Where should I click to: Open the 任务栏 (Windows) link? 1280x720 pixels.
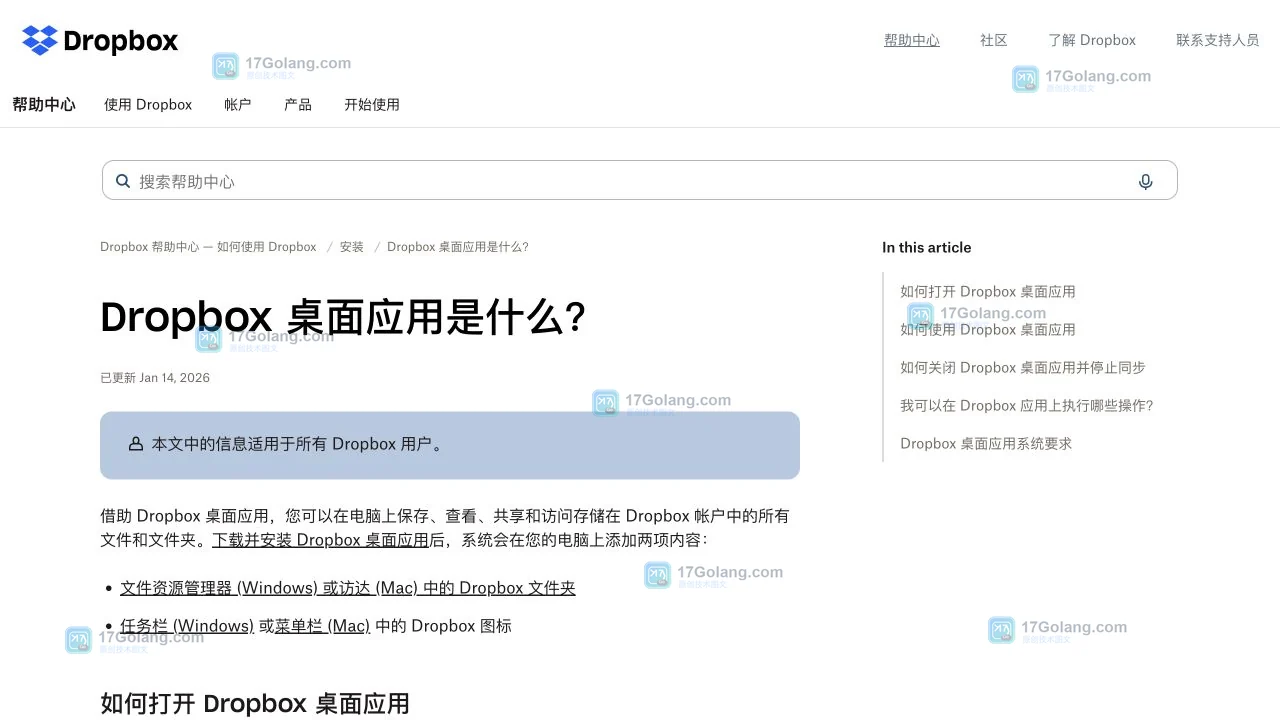(x=187, y=626)
